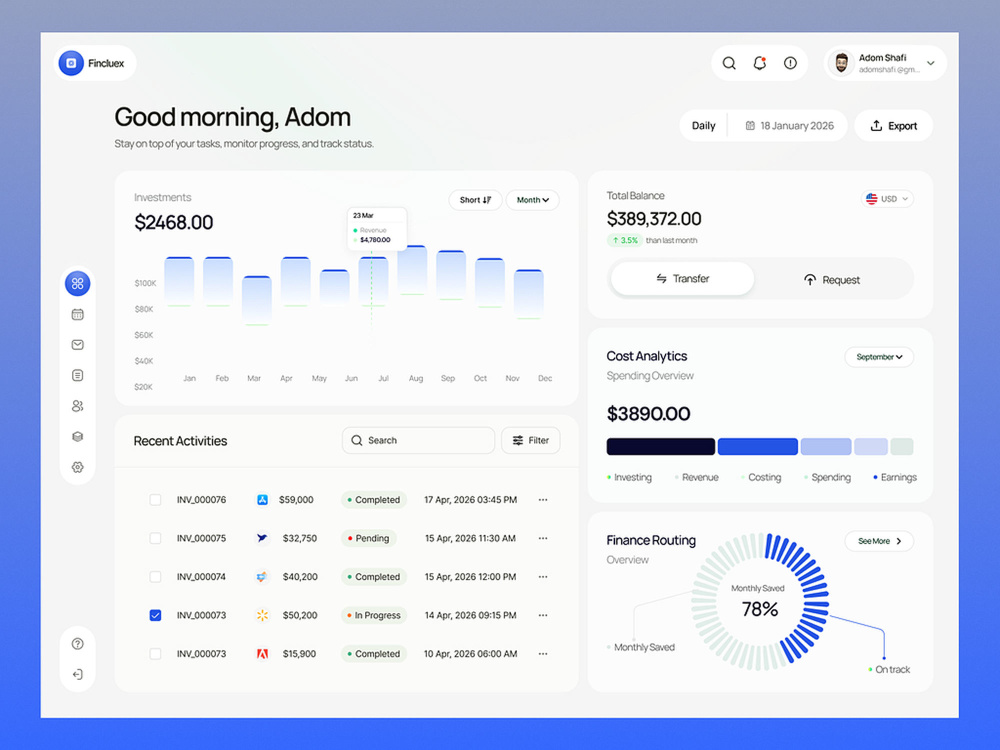The height and width of the screenshot is (750, 1000).
Task: Open dashboard grid icon in sidebar
Action: pos(78,283)
